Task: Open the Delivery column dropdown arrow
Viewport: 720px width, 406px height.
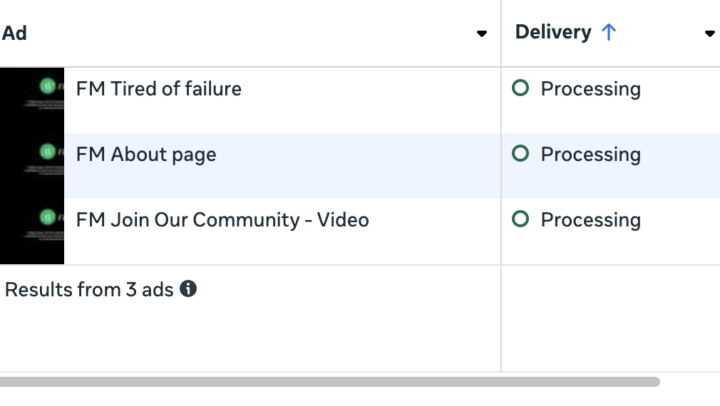Action: point(710,34)
